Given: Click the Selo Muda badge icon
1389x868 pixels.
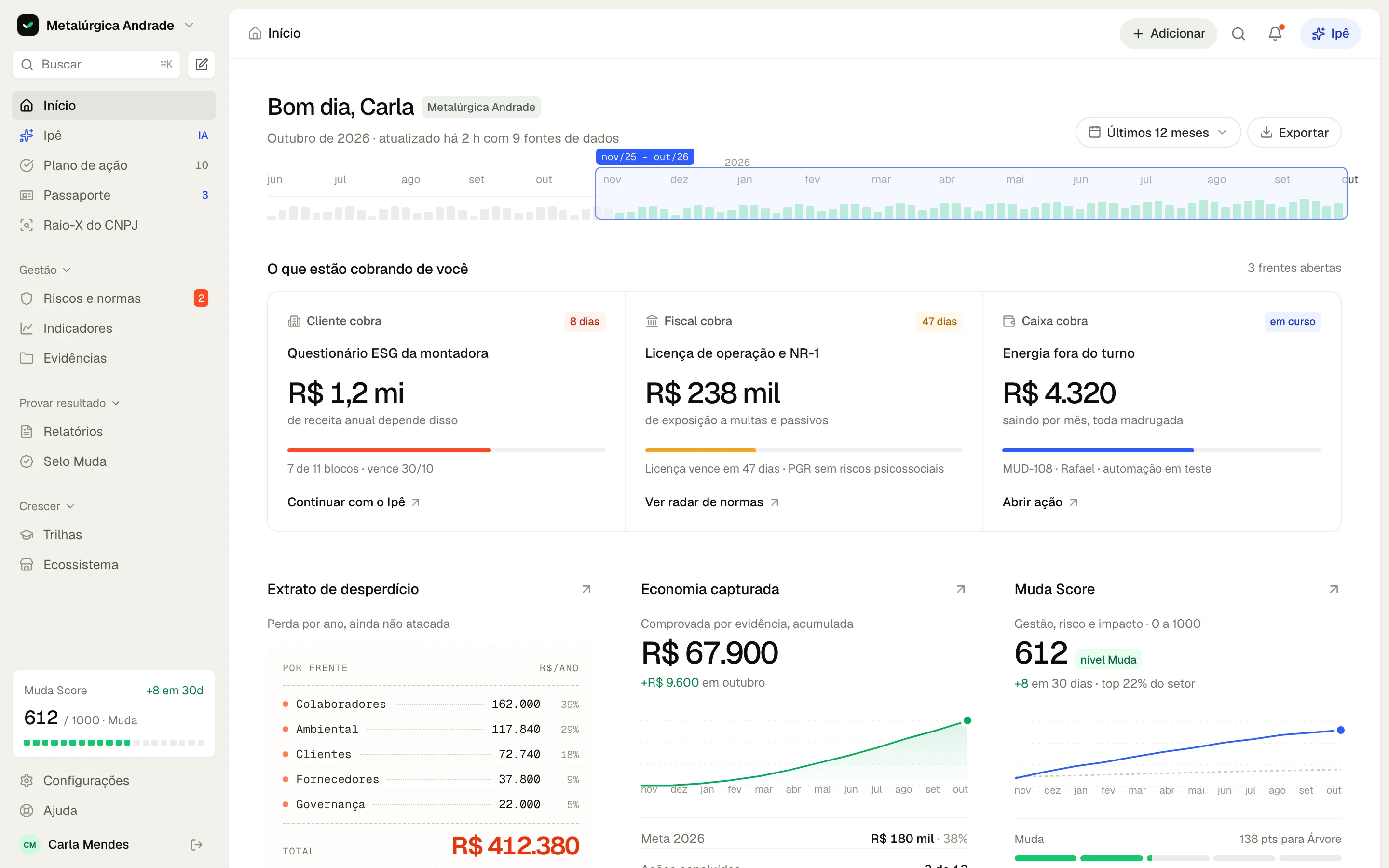Looking at the screenshot, I should click(27, 461).
